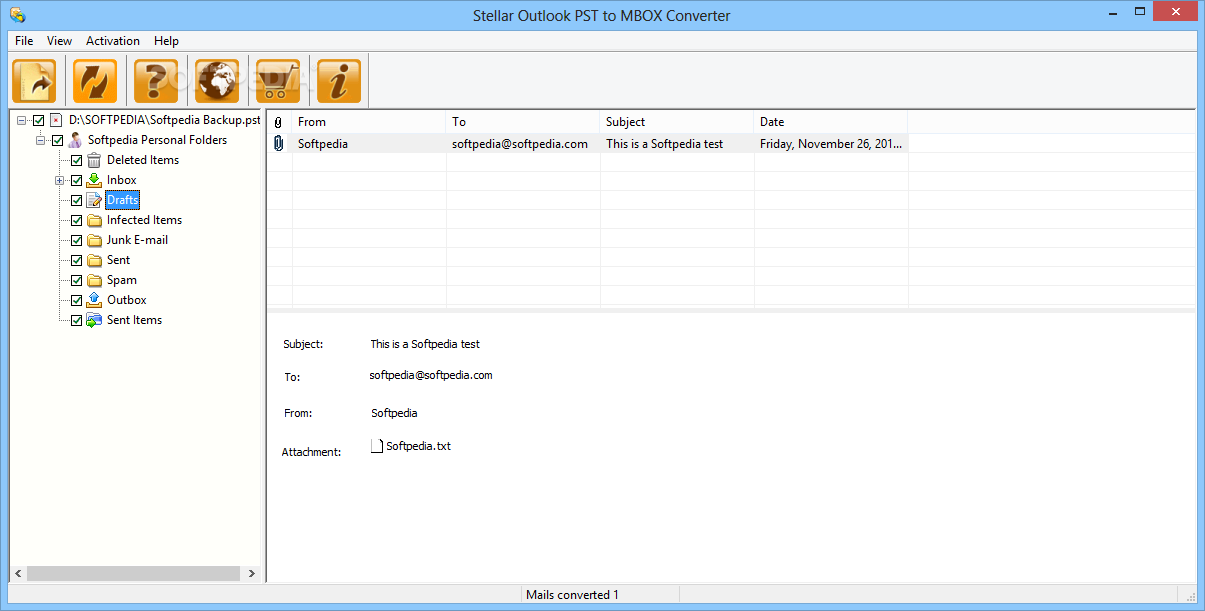Screen dimensions: 1205x611
Task: Click the About information icon
Action: pos(339,81)
